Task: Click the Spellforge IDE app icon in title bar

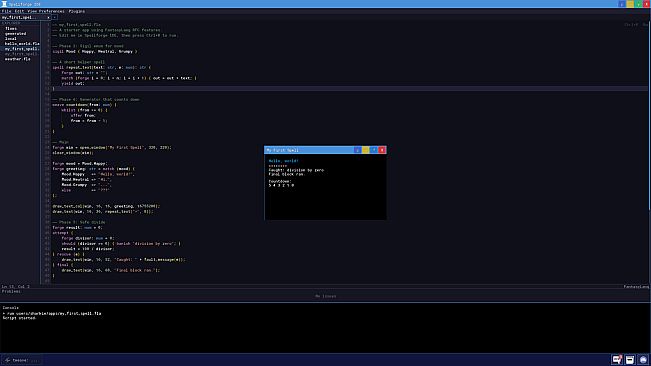Action: pyautogui.click(x=4, y=4)
